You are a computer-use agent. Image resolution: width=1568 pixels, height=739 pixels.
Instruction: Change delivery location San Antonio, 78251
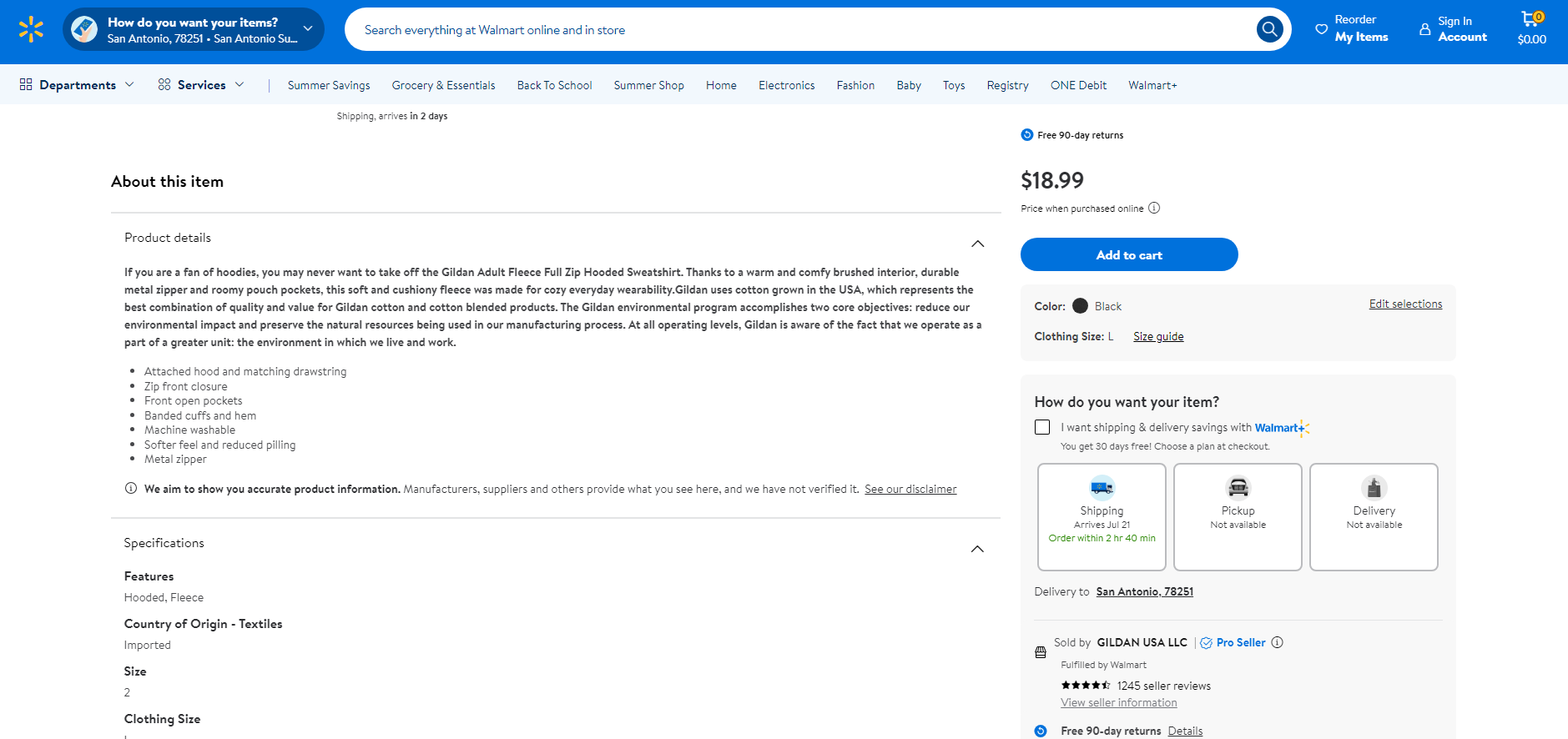click(1144, 591)
